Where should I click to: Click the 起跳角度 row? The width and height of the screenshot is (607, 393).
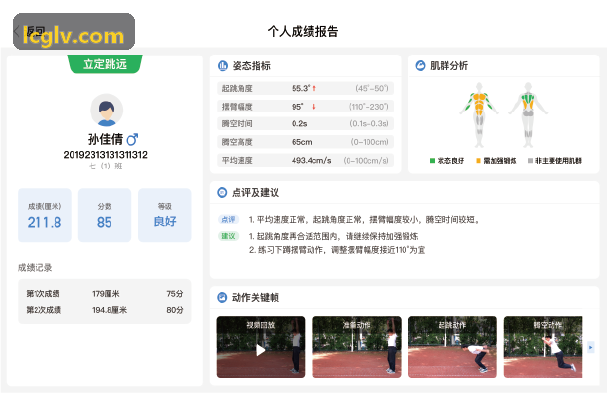[305, 88]
